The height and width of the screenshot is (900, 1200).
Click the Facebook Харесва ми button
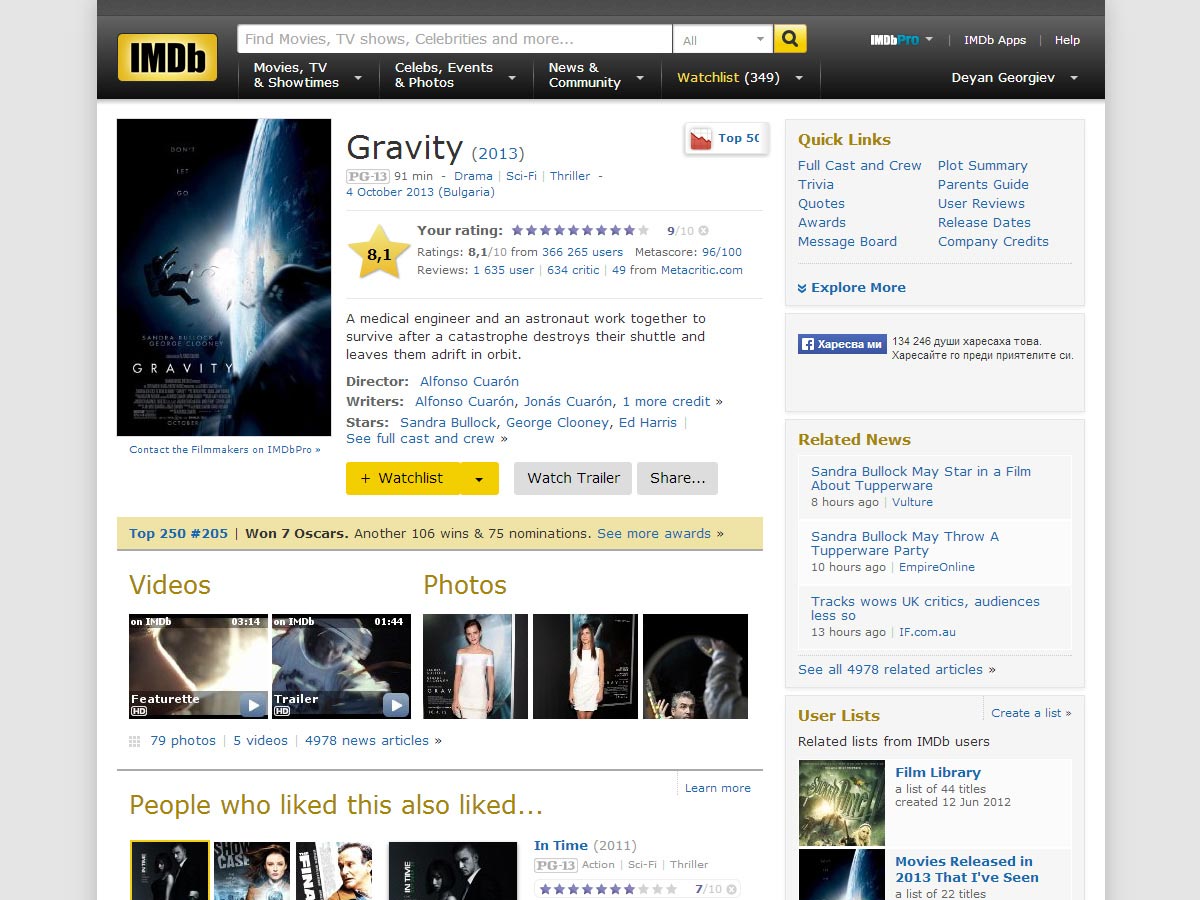coord(842,344)
